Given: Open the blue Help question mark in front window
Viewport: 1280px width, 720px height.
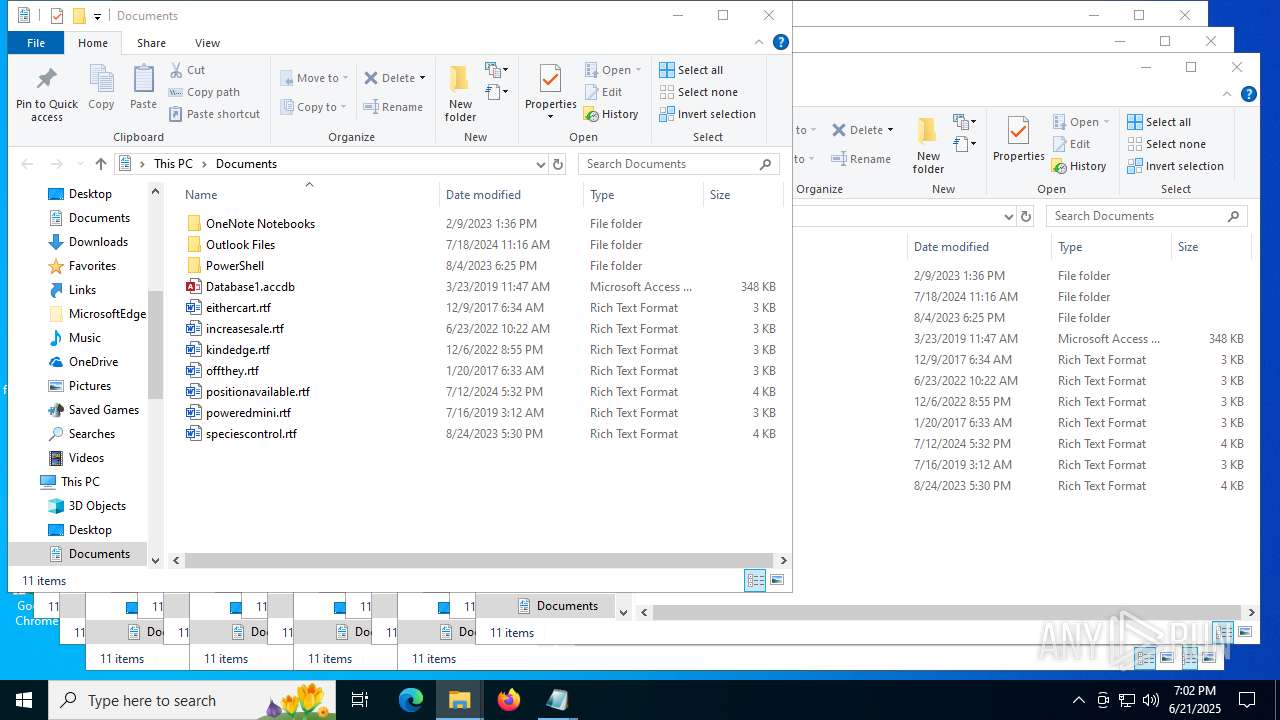Looking at the screenshot, I should [x=781, y=42].
